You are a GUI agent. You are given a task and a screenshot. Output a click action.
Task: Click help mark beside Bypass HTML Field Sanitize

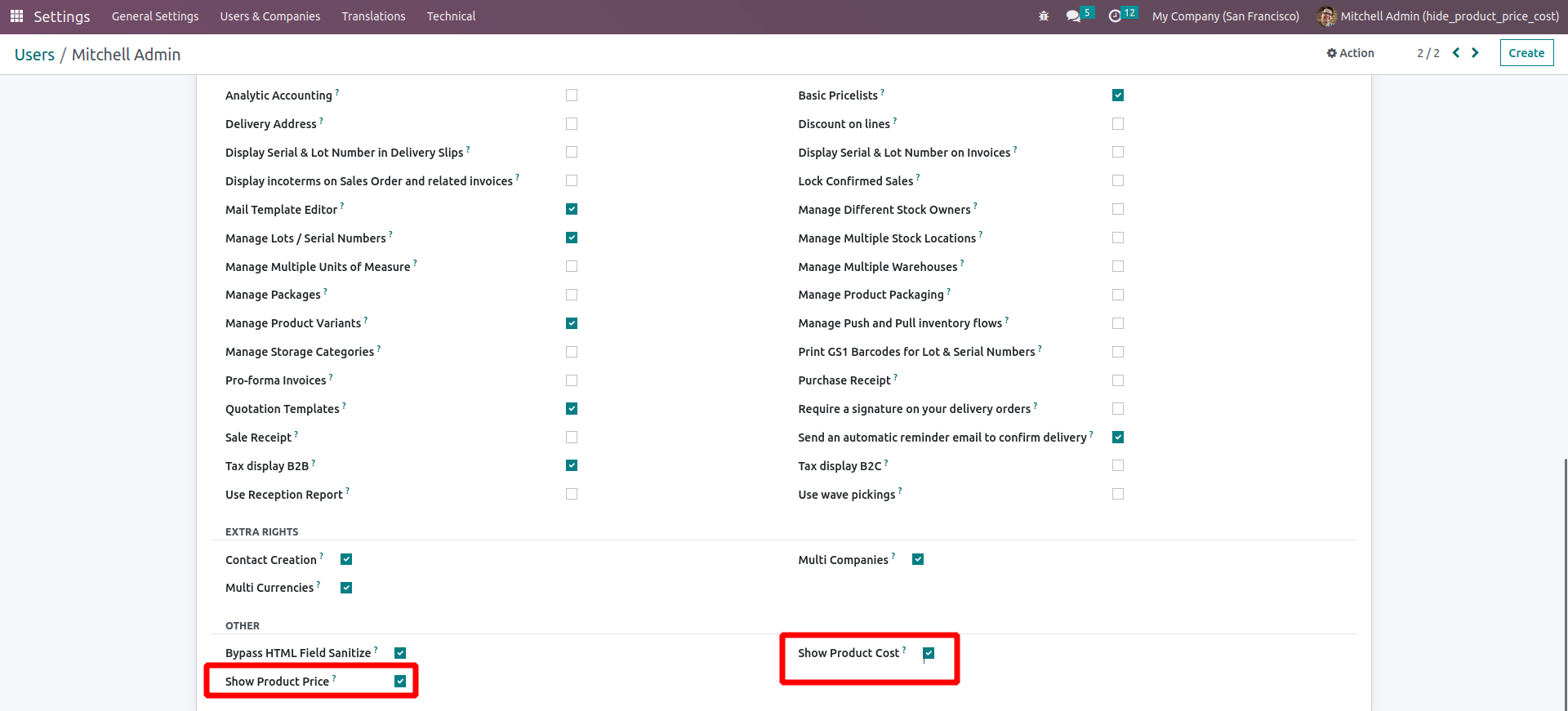376,650
